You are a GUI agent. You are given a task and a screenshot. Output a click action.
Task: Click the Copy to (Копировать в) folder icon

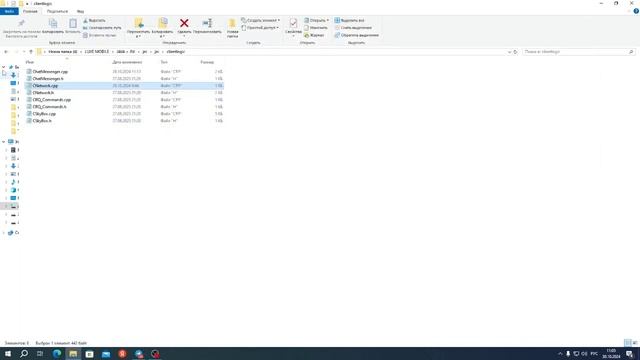tap(162, 23)
